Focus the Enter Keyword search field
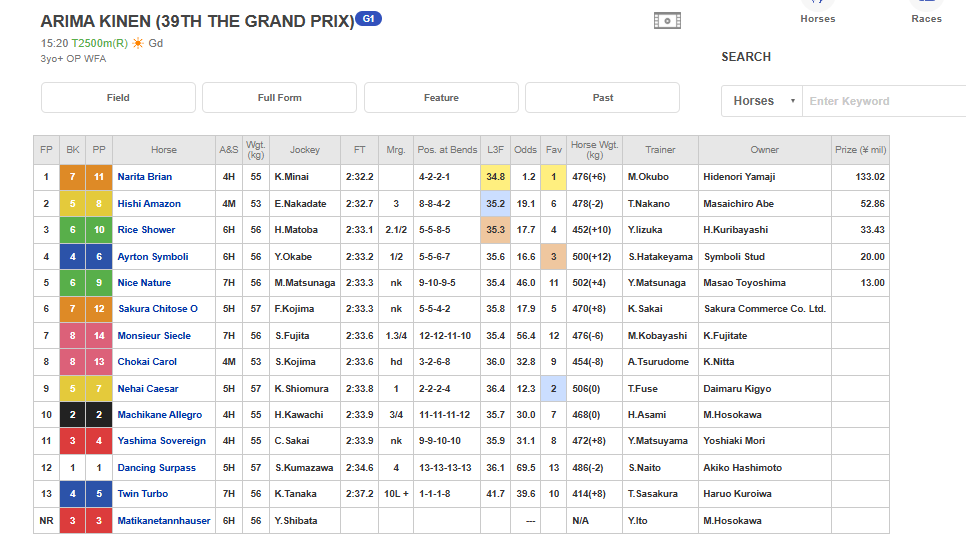 [884, 101]
